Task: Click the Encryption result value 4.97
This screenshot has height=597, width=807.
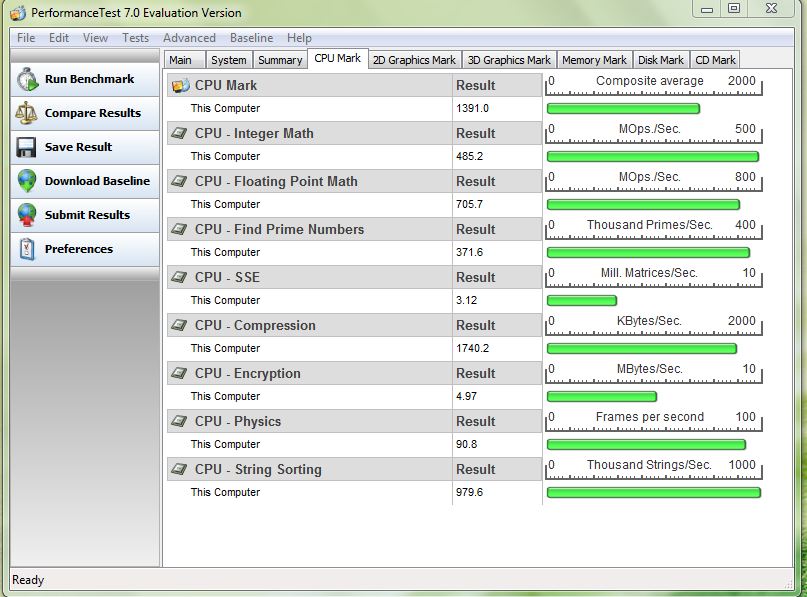Action: 466,396
